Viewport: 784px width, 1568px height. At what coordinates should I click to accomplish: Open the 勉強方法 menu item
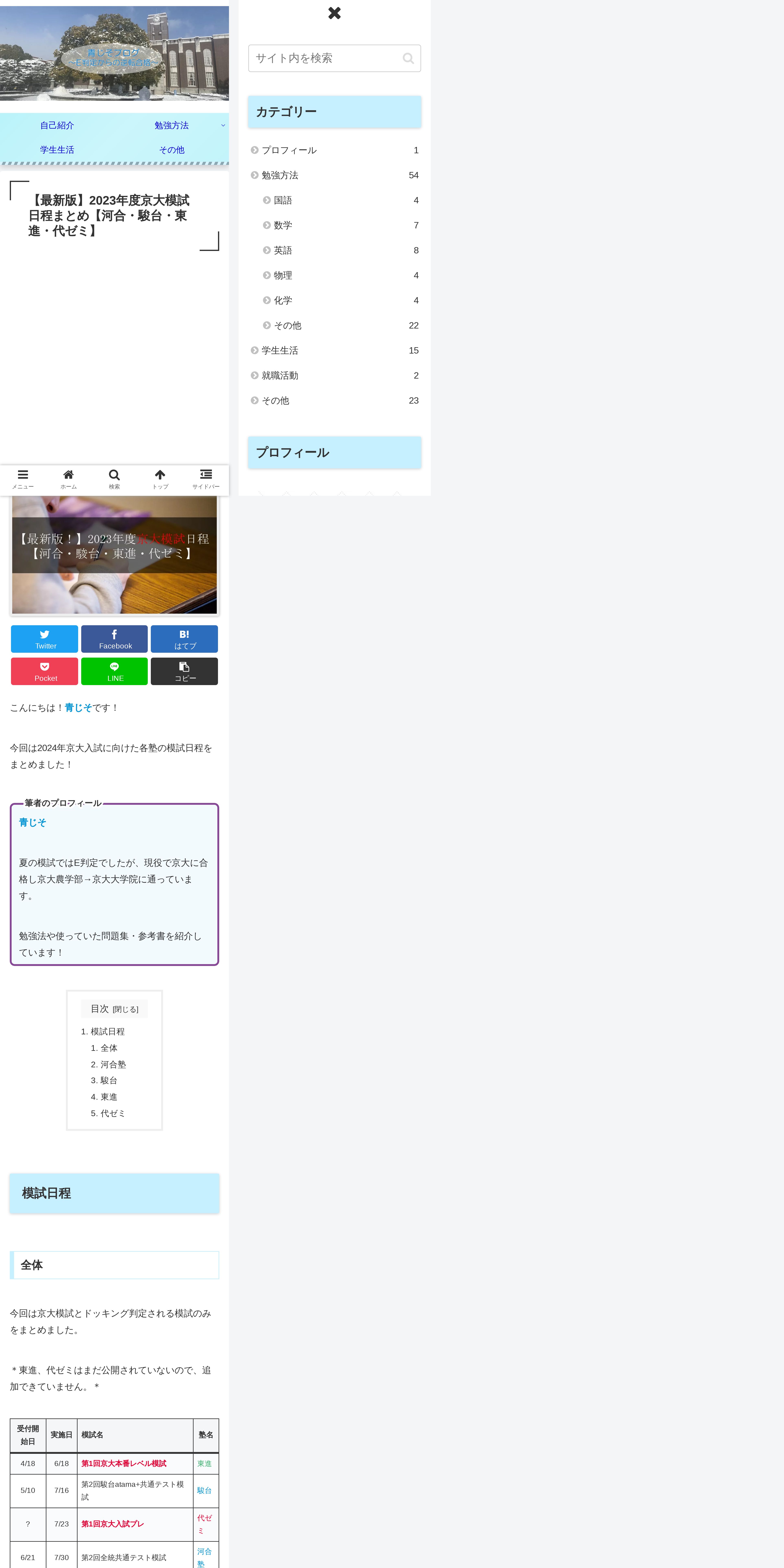point(172,125)
